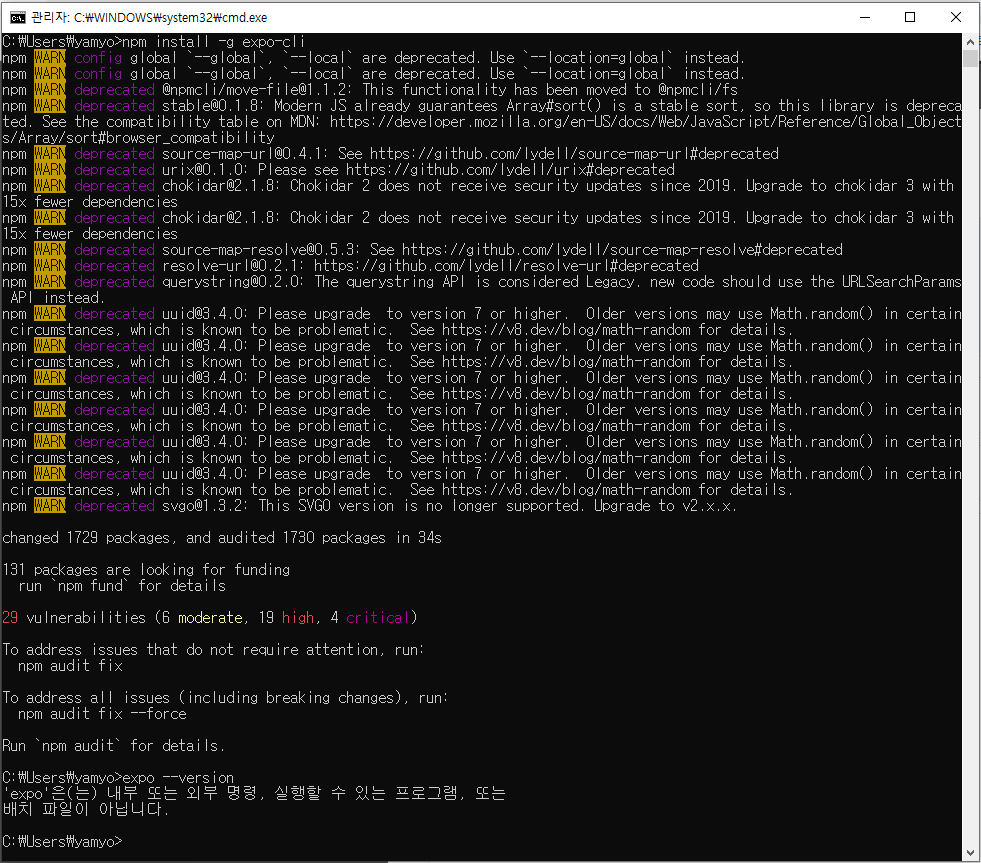This screenshot has width=981, height=863.
Task: Maximize the cmd.exe window
Action: (x=910, y=18)
